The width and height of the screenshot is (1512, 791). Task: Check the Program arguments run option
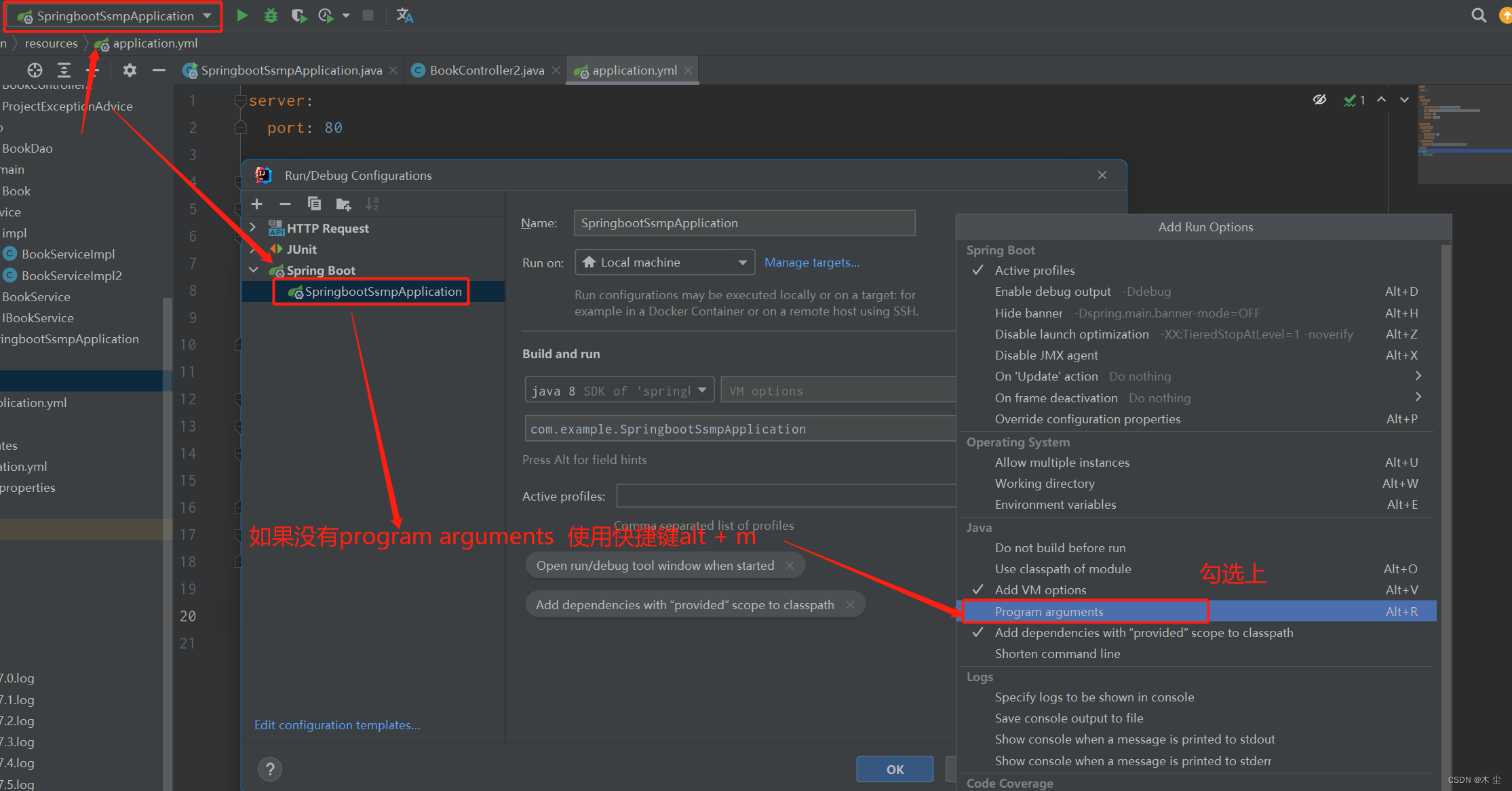(x=1049, y=611)
